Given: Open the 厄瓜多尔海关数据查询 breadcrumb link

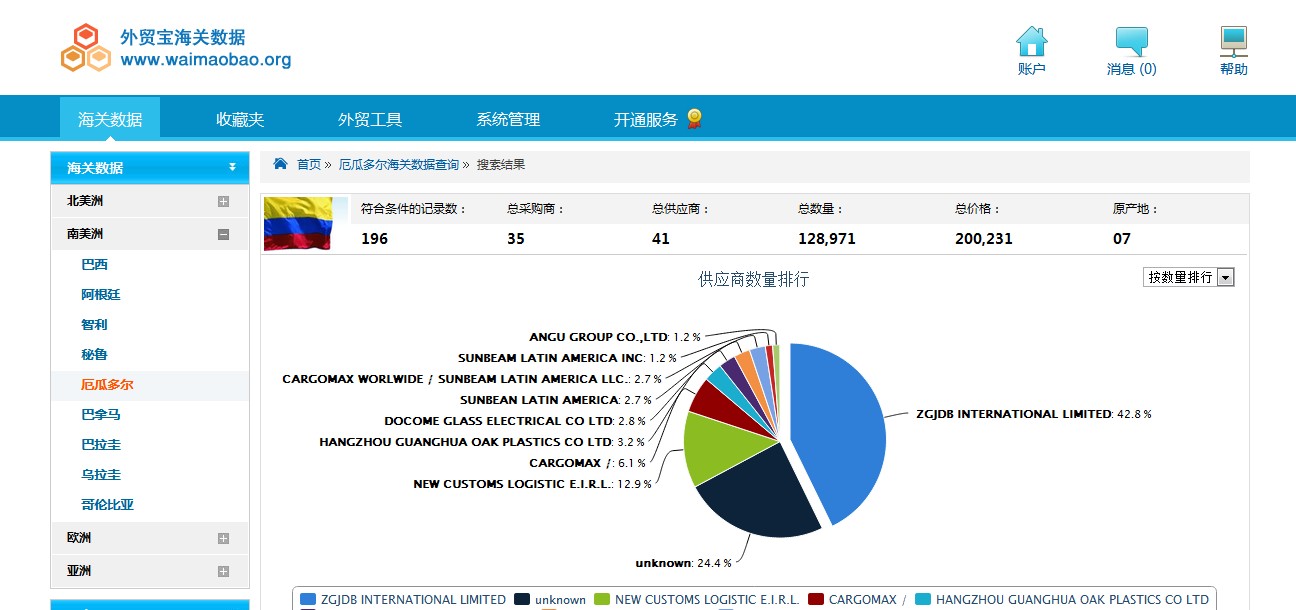Looking at the screenshot, I should click(399, 164).
